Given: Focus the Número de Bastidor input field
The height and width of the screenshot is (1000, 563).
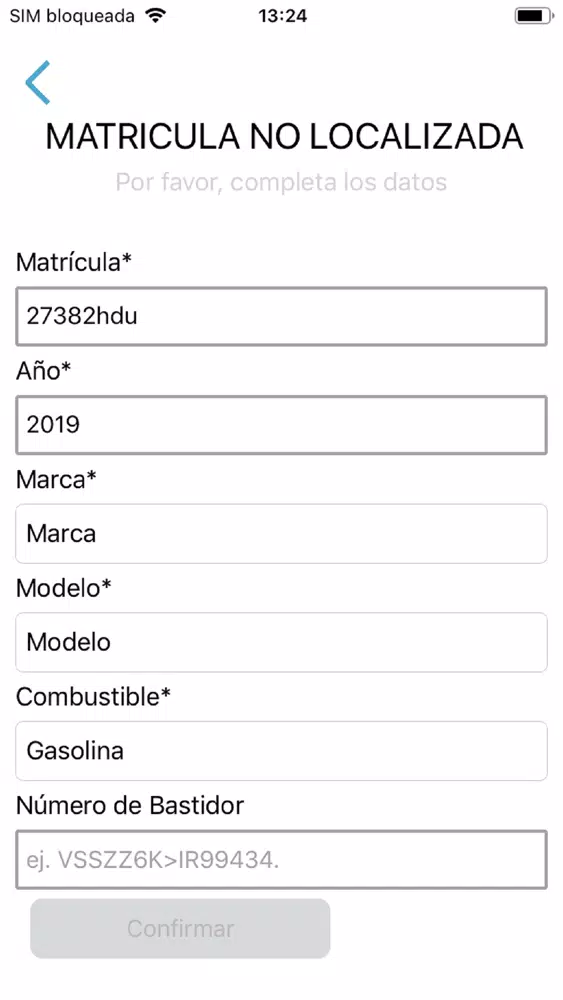Looking at the screenshot, I should click(x=281, y=859).
